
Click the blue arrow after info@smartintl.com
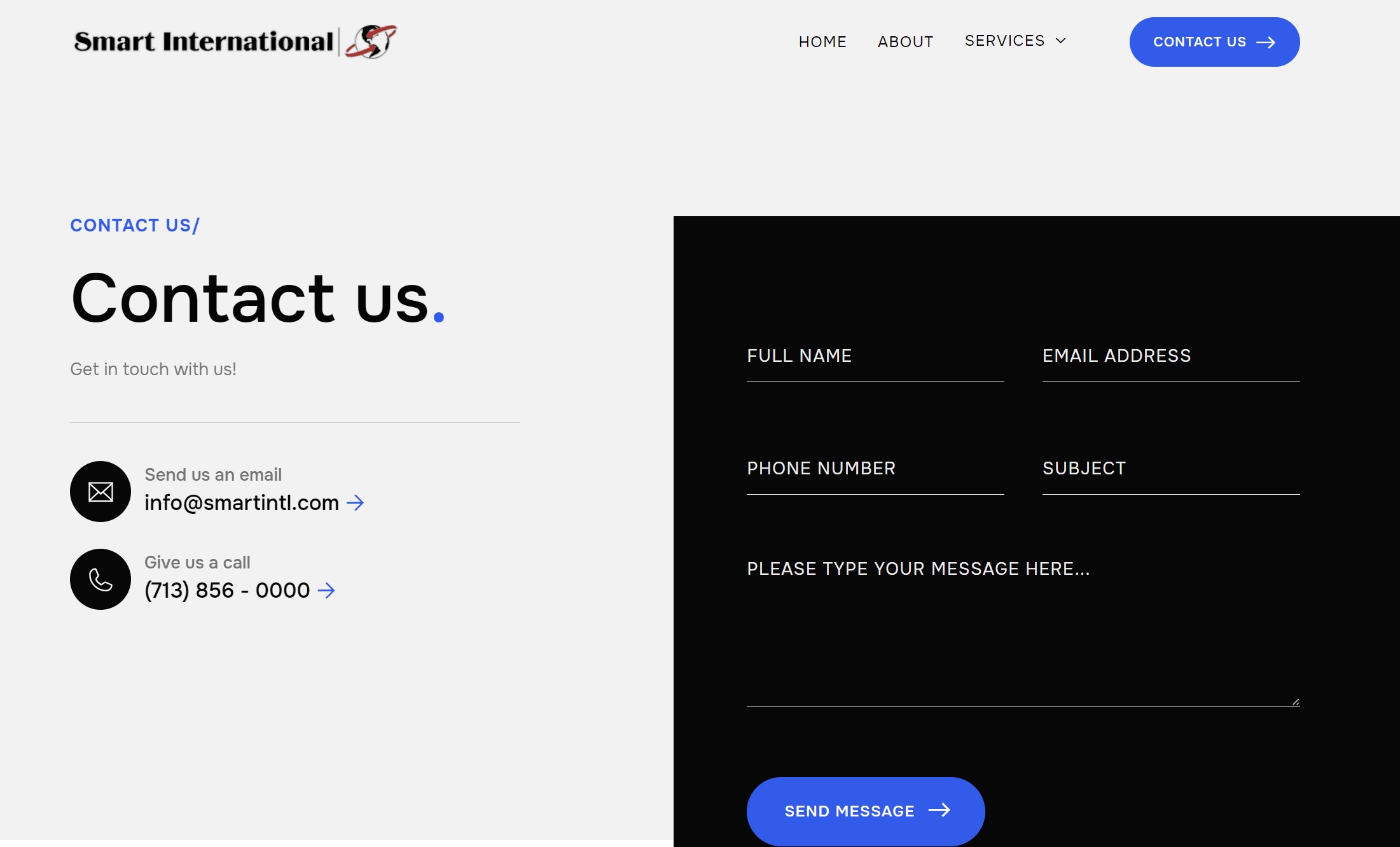pos(355,503)
